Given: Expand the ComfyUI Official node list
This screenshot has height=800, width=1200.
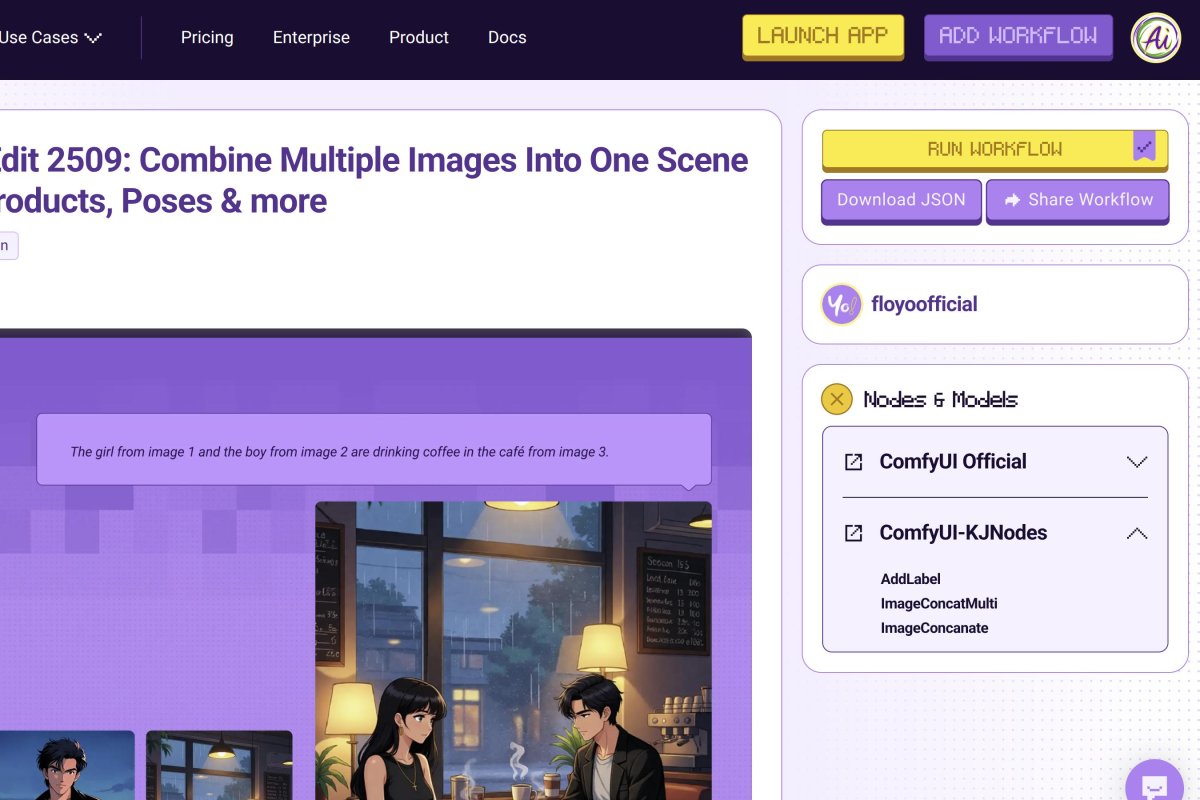Looking at the screenshot, I should (x=1137, y=462).
